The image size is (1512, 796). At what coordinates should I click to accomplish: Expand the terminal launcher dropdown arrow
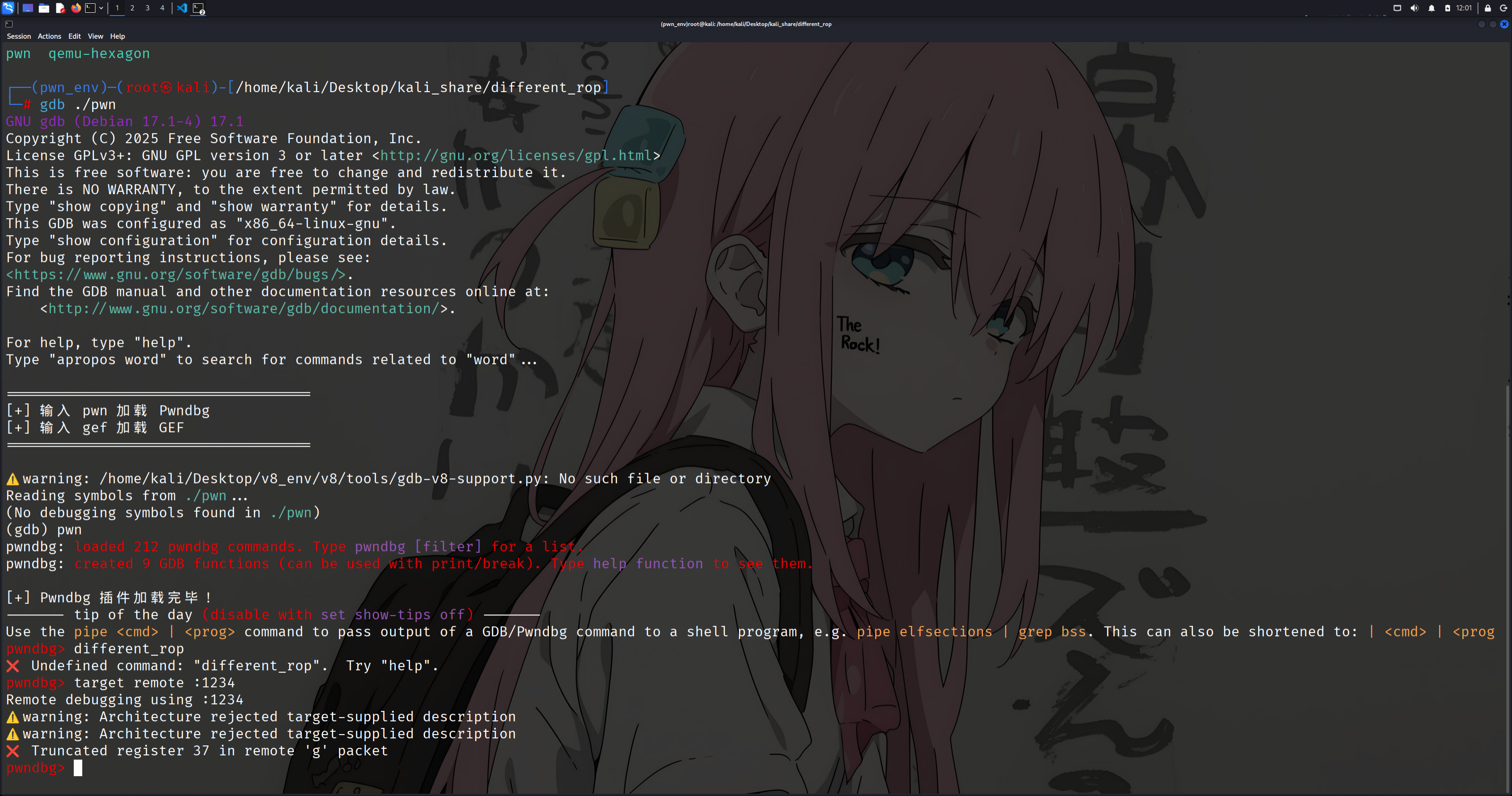[101, 8]
